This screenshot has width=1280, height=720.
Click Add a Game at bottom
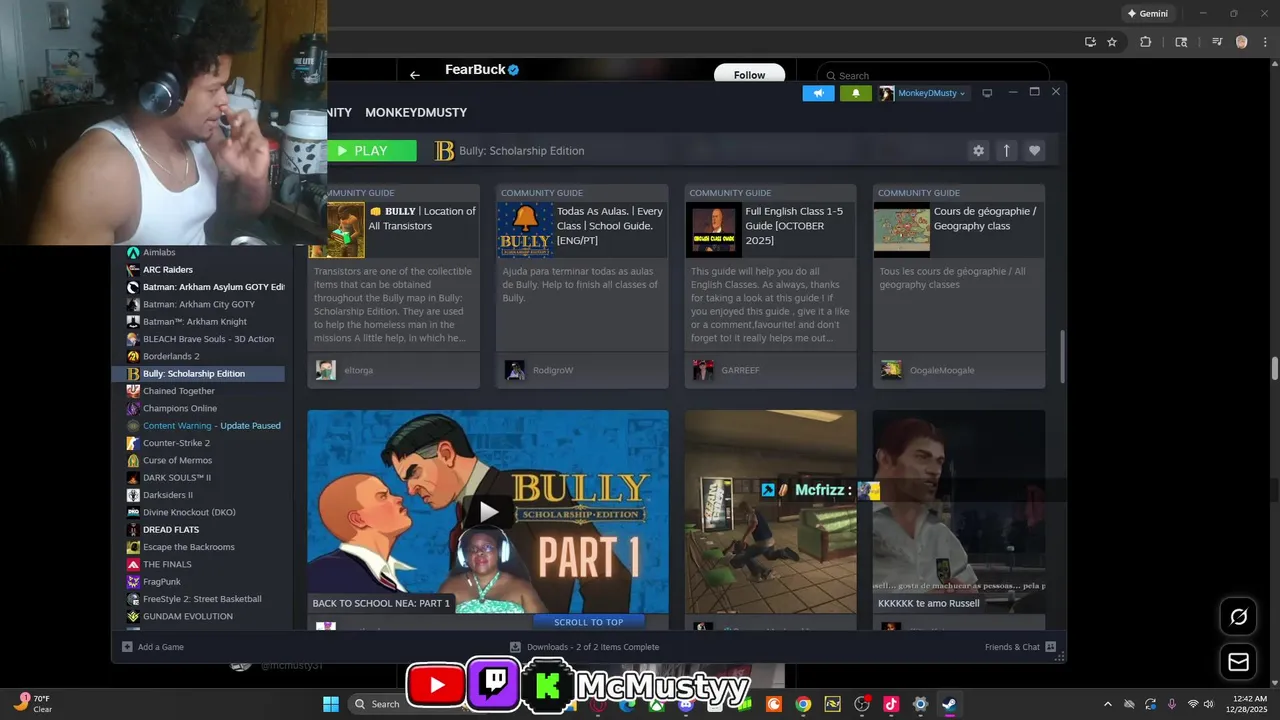(x=153, y=647)
